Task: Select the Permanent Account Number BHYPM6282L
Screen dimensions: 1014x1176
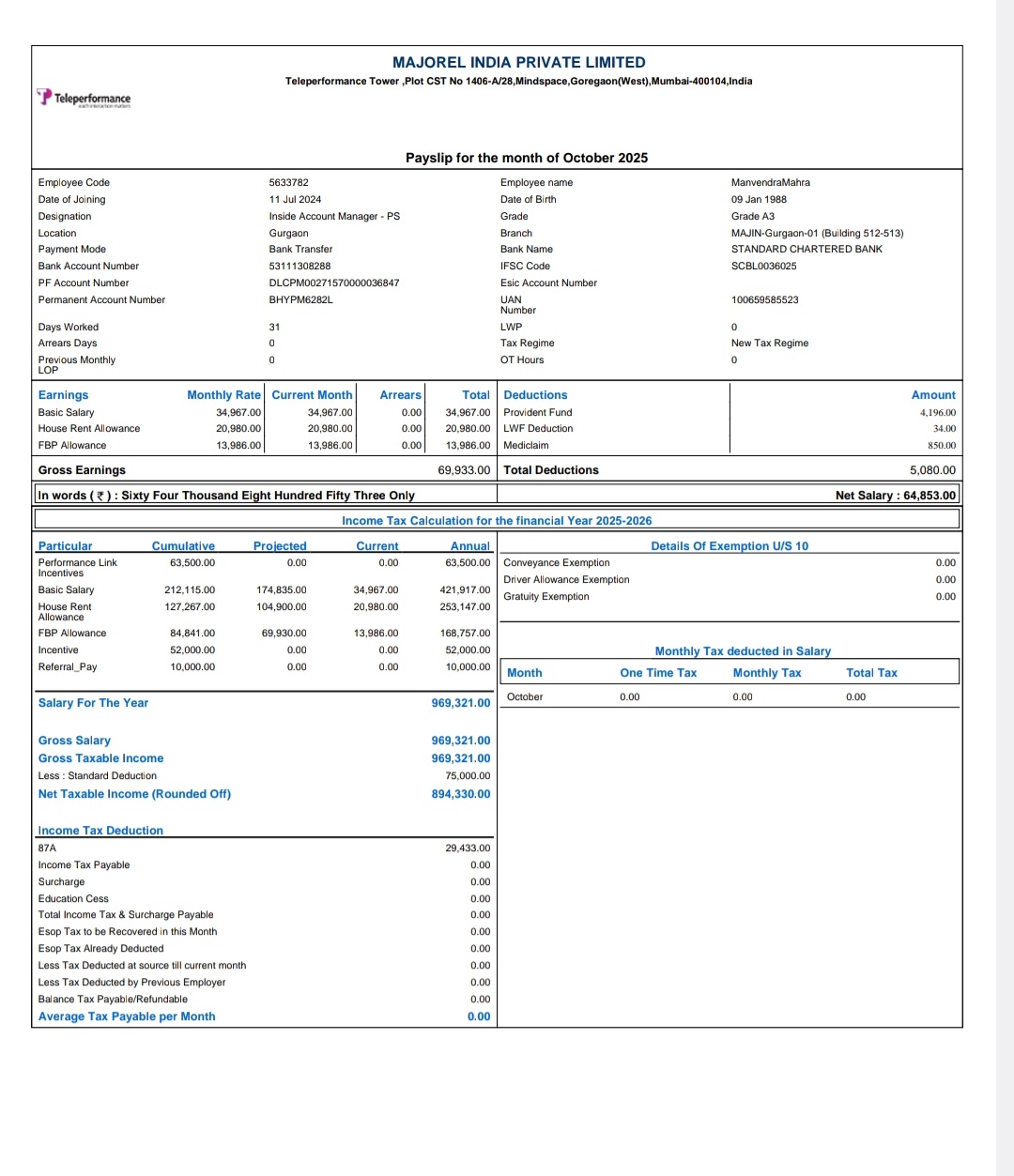Action: coord(300,299)
